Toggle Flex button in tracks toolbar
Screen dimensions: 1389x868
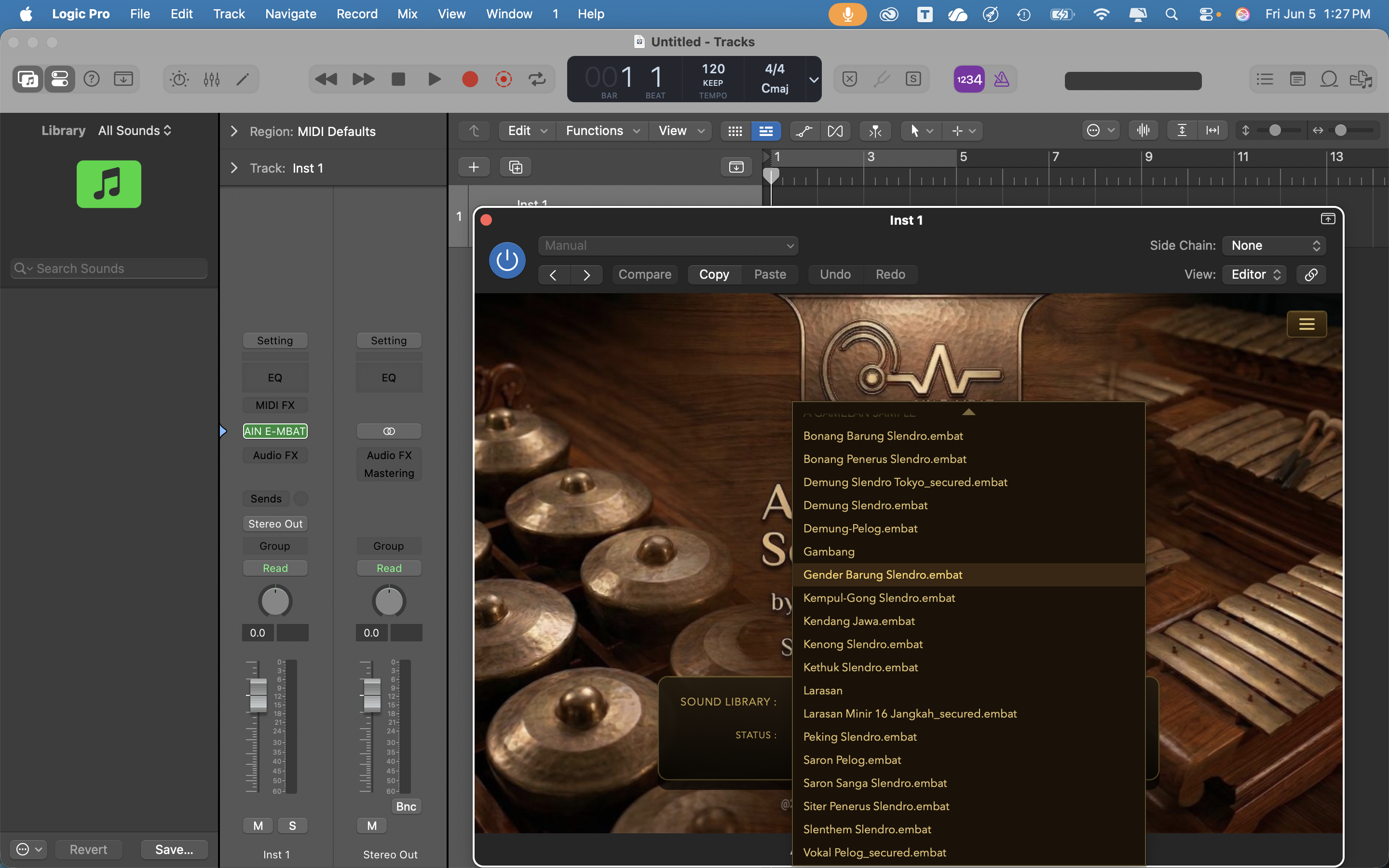point(835,131)
